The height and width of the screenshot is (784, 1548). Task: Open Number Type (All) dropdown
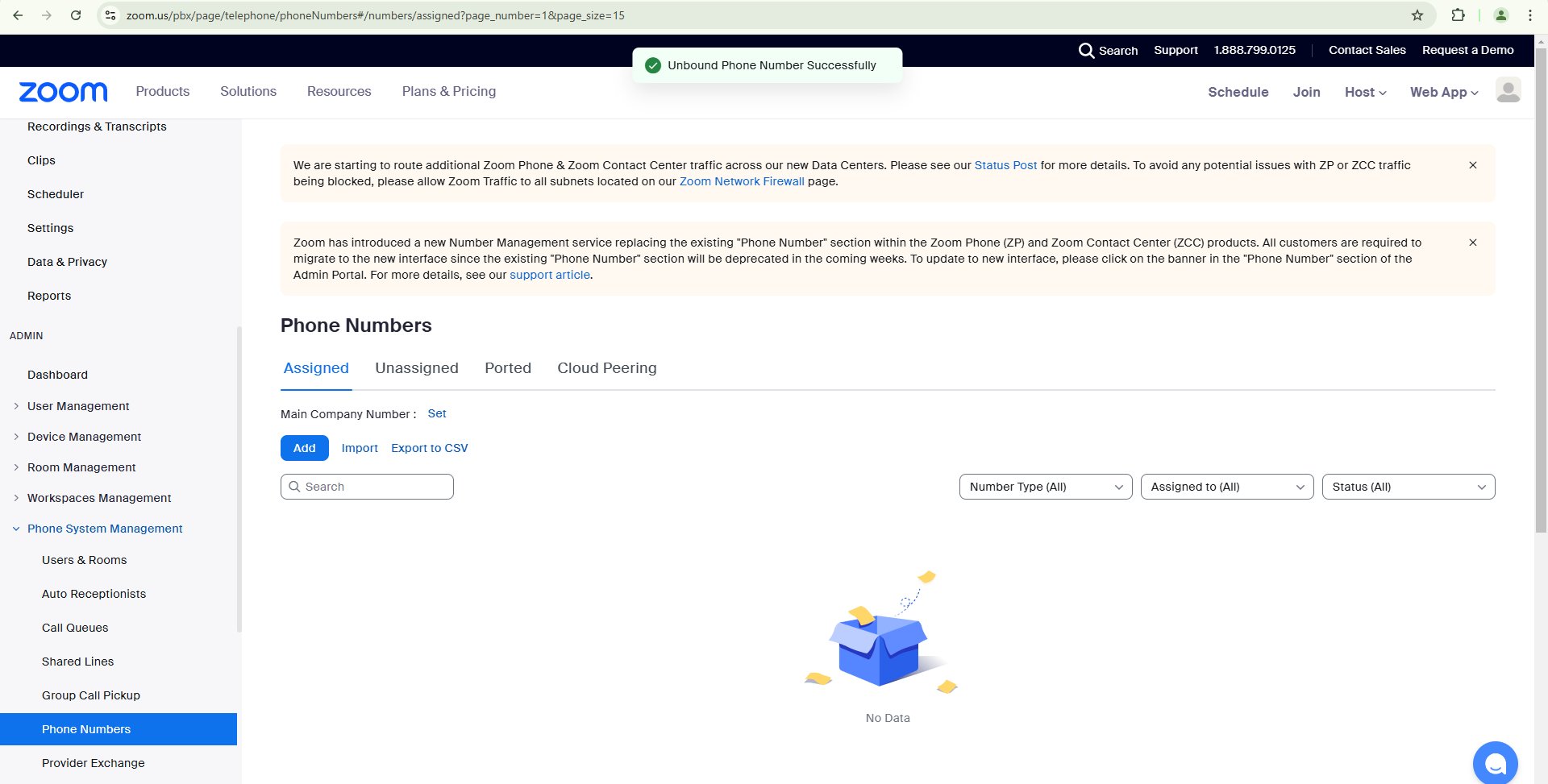pyautogui.click(x=1046, y=487)
